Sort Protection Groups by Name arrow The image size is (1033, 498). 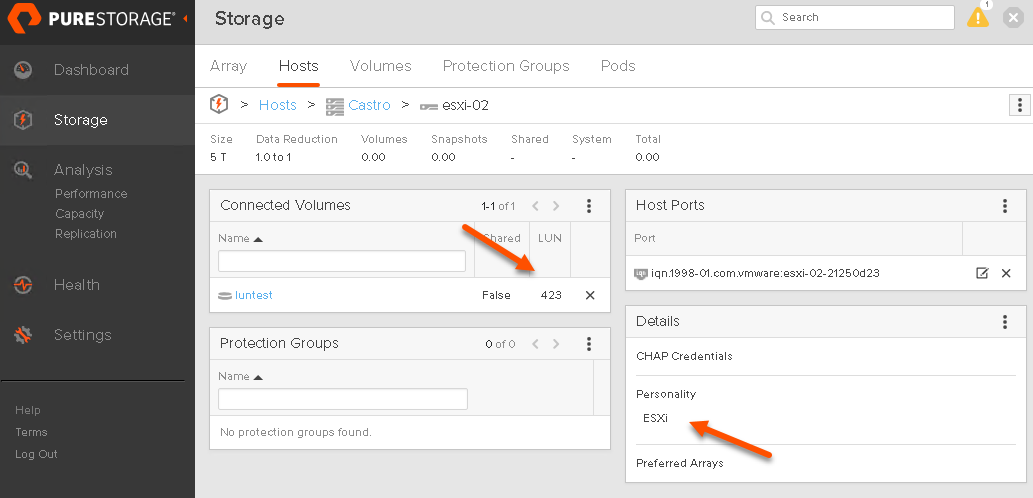[258, 377]
